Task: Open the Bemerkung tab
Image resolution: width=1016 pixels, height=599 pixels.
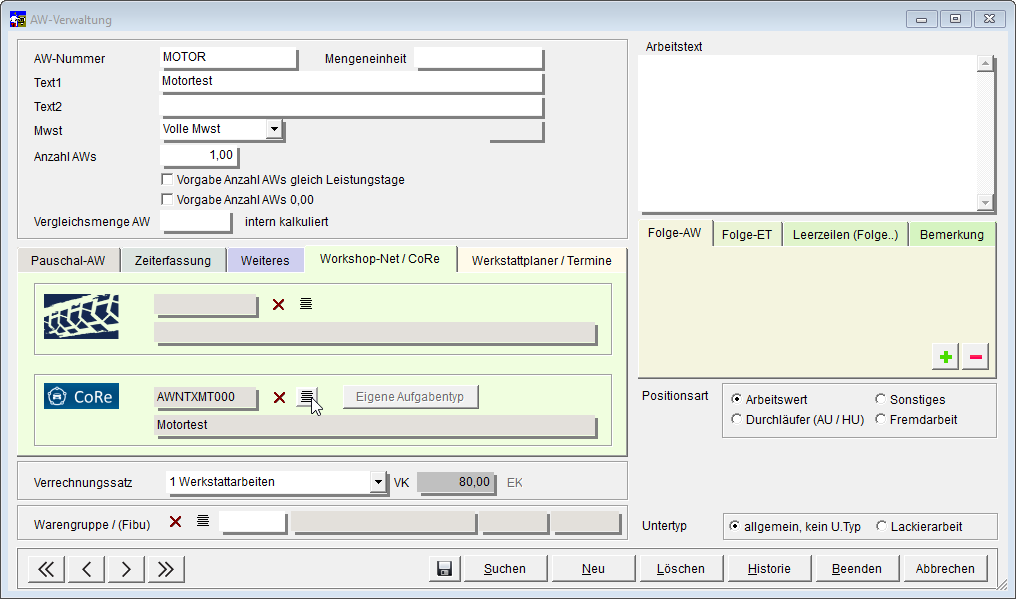Action: coord(952,235)
